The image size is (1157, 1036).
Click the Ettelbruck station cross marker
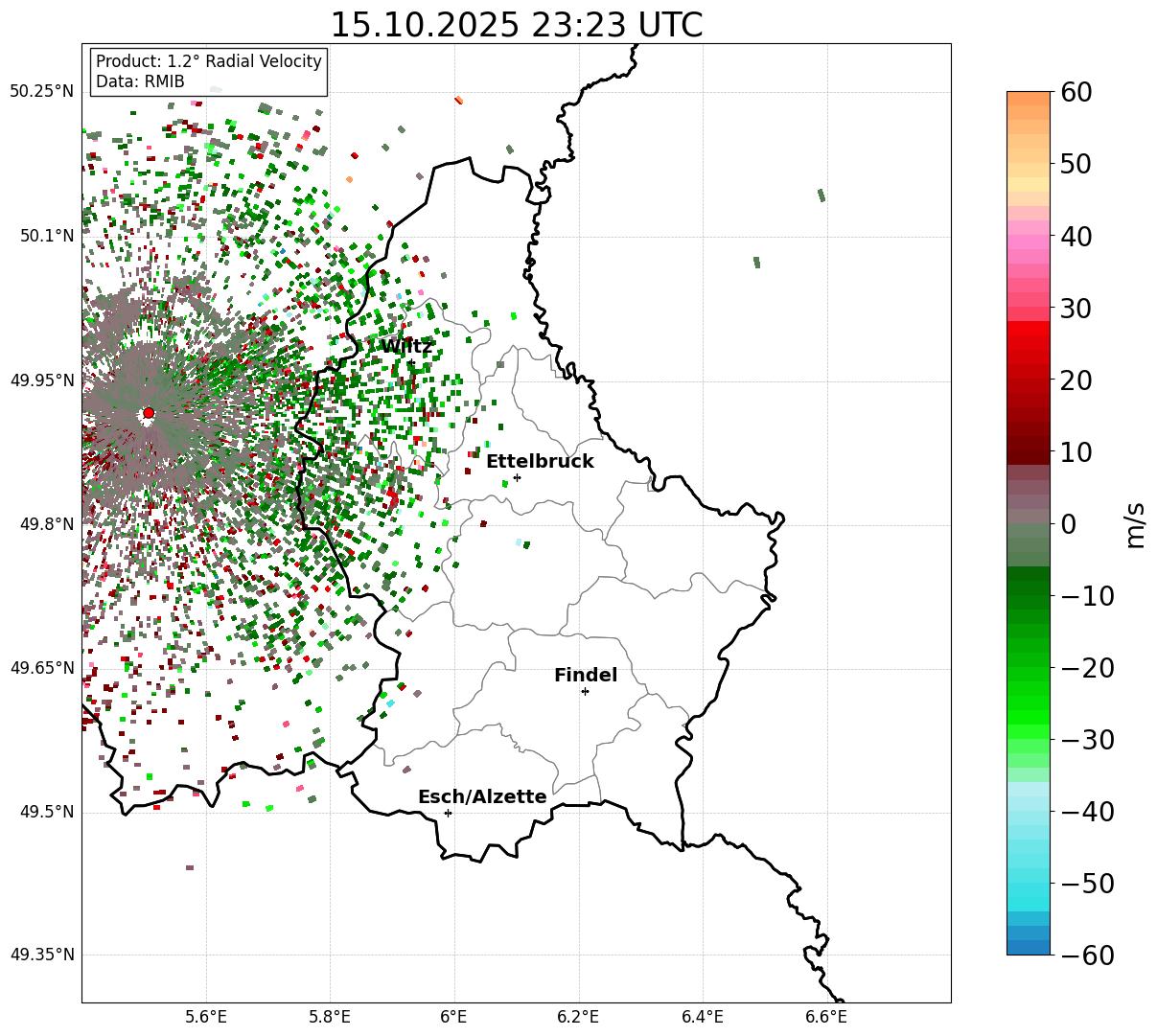point(517,477)
